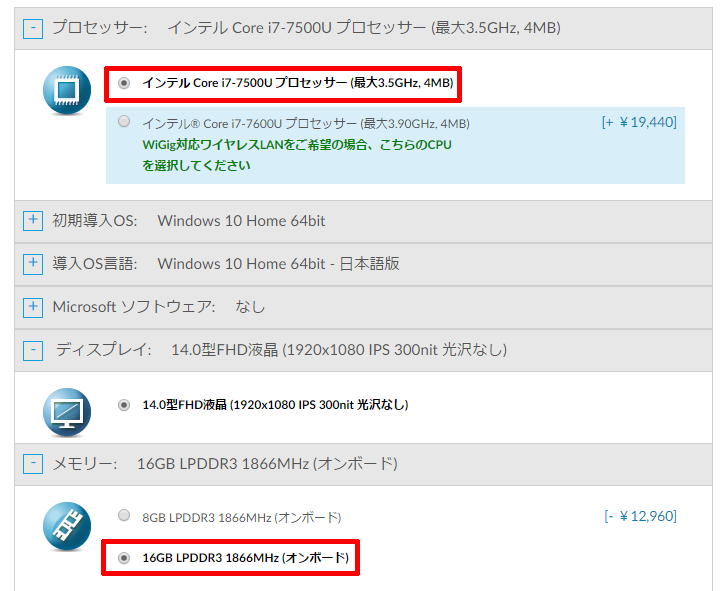Click the memory module icon
Image resolution: width=726 pixels, height=591 pixels.
[x=67, y=526]
